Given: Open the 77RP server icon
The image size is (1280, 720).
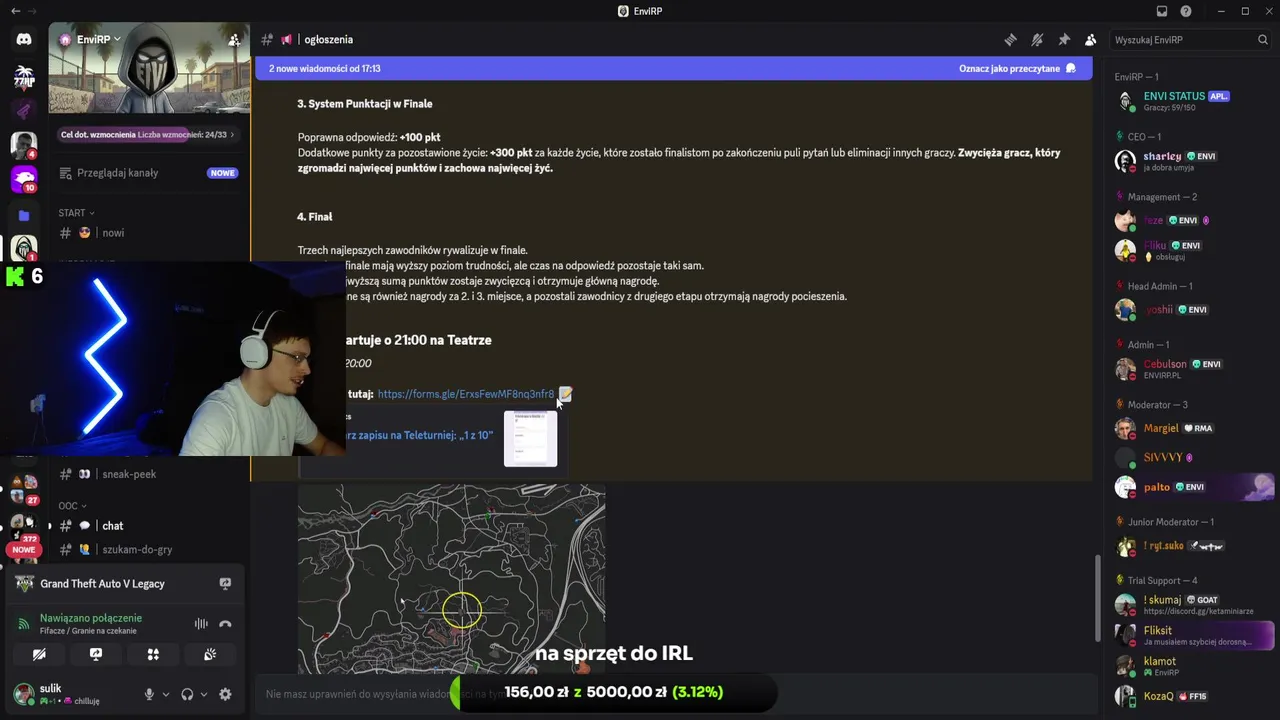Looking at the screenshot, I should pyautogui.click(x=24, y=77).
